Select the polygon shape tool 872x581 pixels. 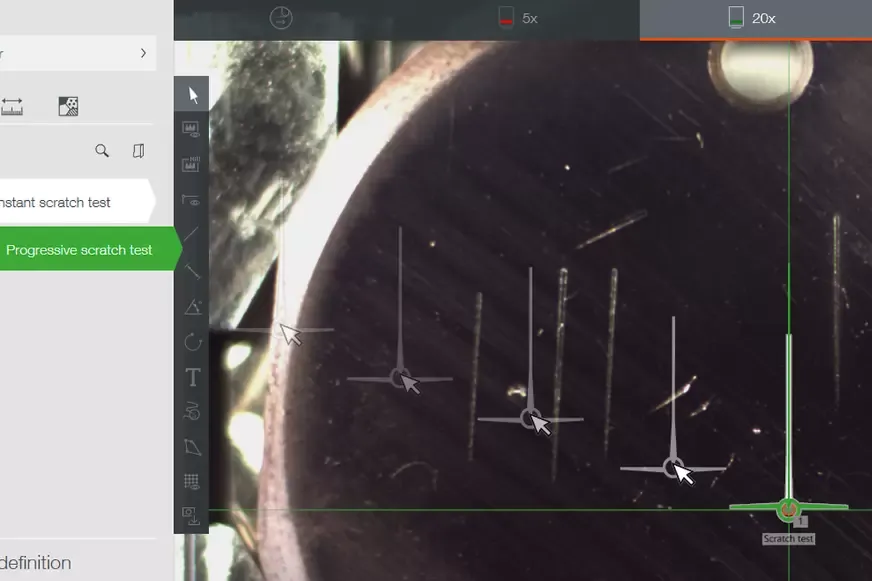pos(192,446)
